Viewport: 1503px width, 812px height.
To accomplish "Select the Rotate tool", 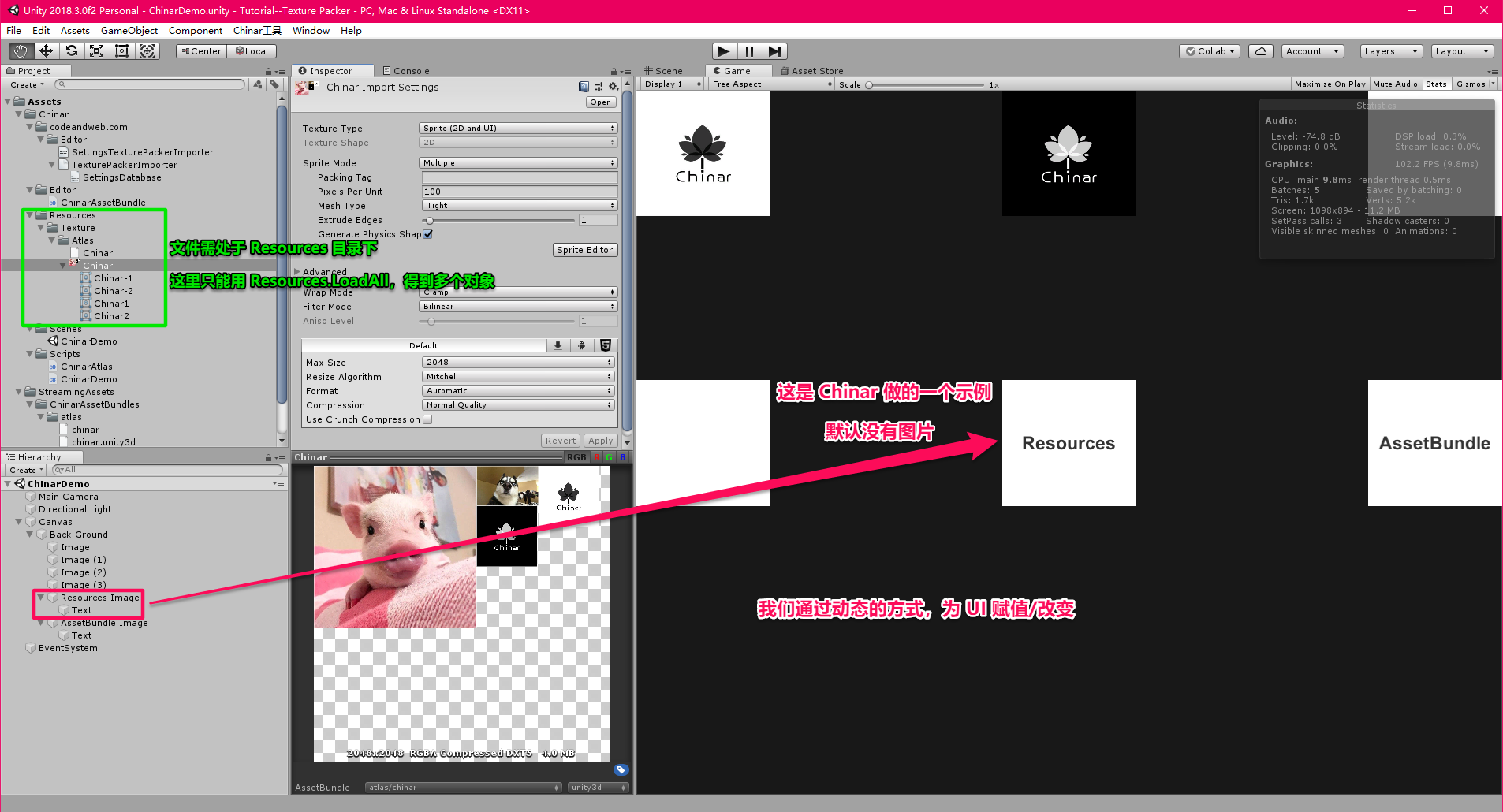I will coord(71,50).
